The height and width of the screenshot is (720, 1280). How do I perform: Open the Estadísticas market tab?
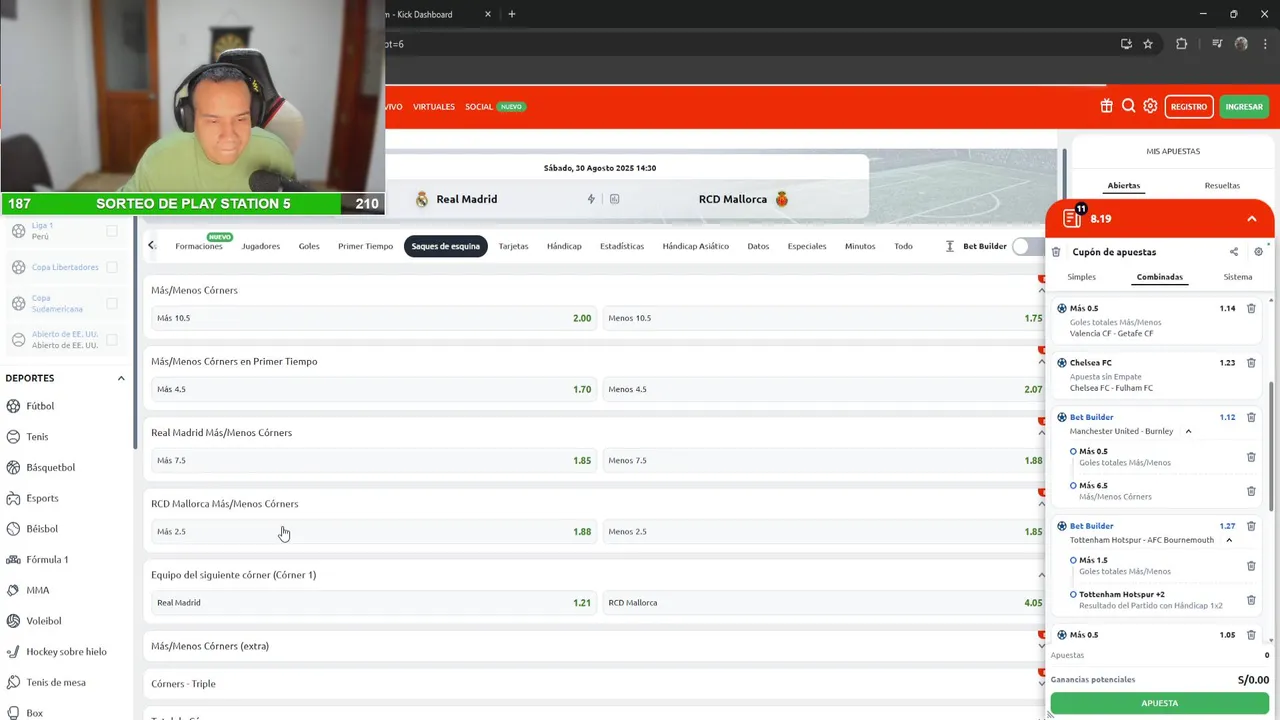622,246
